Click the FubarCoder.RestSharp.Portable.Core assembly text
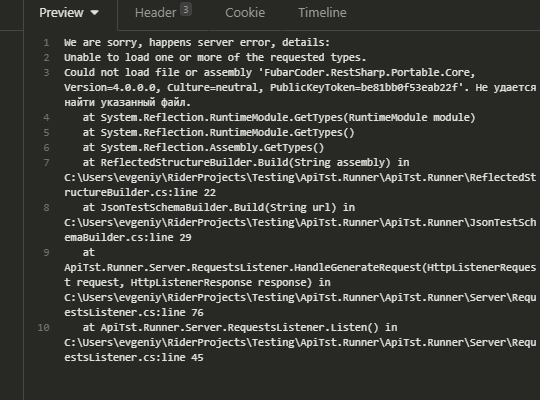 tap(366, 73)
